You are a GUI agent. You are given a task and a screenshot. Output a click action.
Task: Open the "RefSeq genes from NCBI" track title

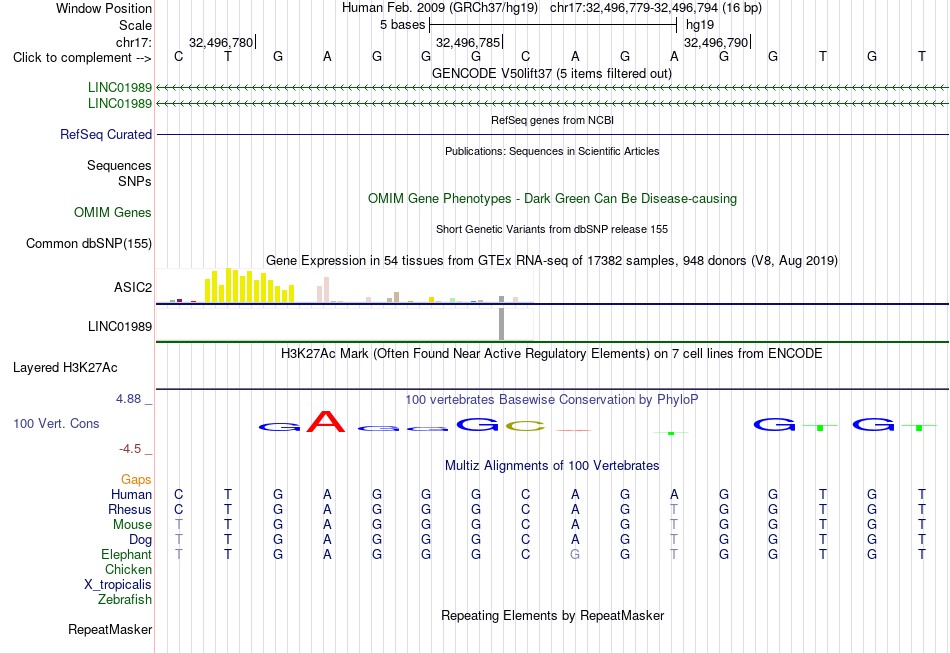click(552, 120)
